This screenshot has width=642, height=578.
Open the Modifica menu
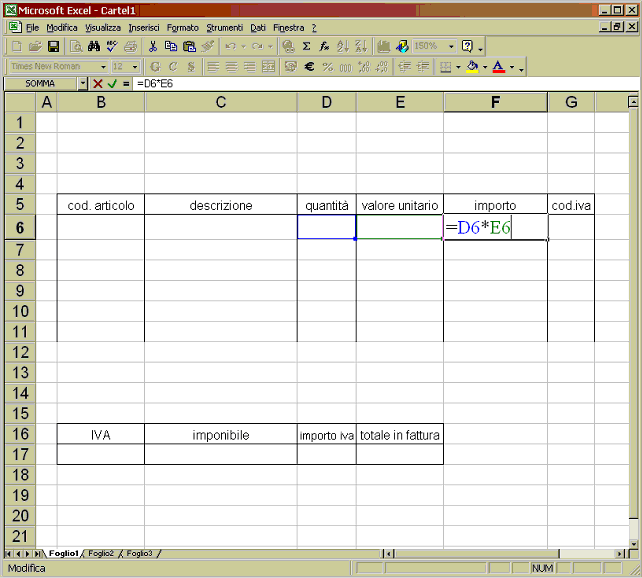click(x=62, y=28)
